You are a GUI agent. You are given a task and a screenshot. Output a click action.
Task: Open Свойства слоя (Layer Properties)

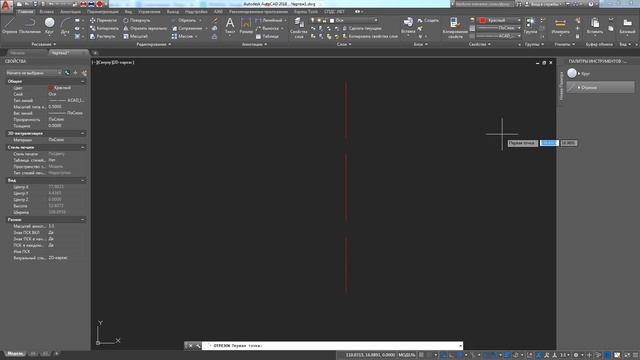299,28
